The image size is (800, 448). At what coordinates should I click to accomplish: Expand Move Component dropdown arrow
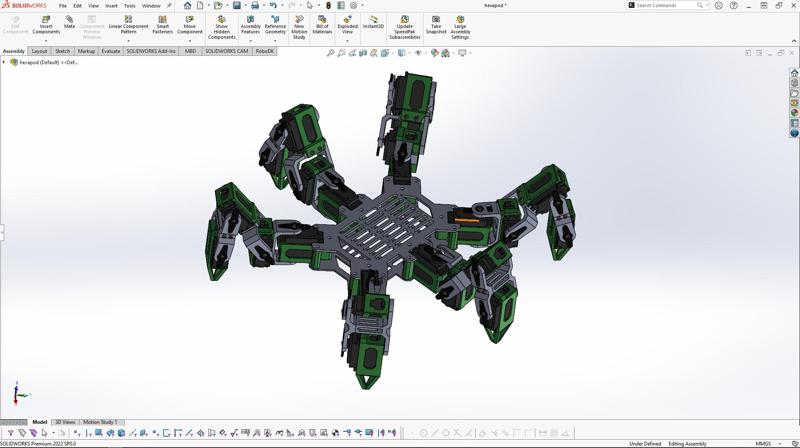click(x=189, y=41)
